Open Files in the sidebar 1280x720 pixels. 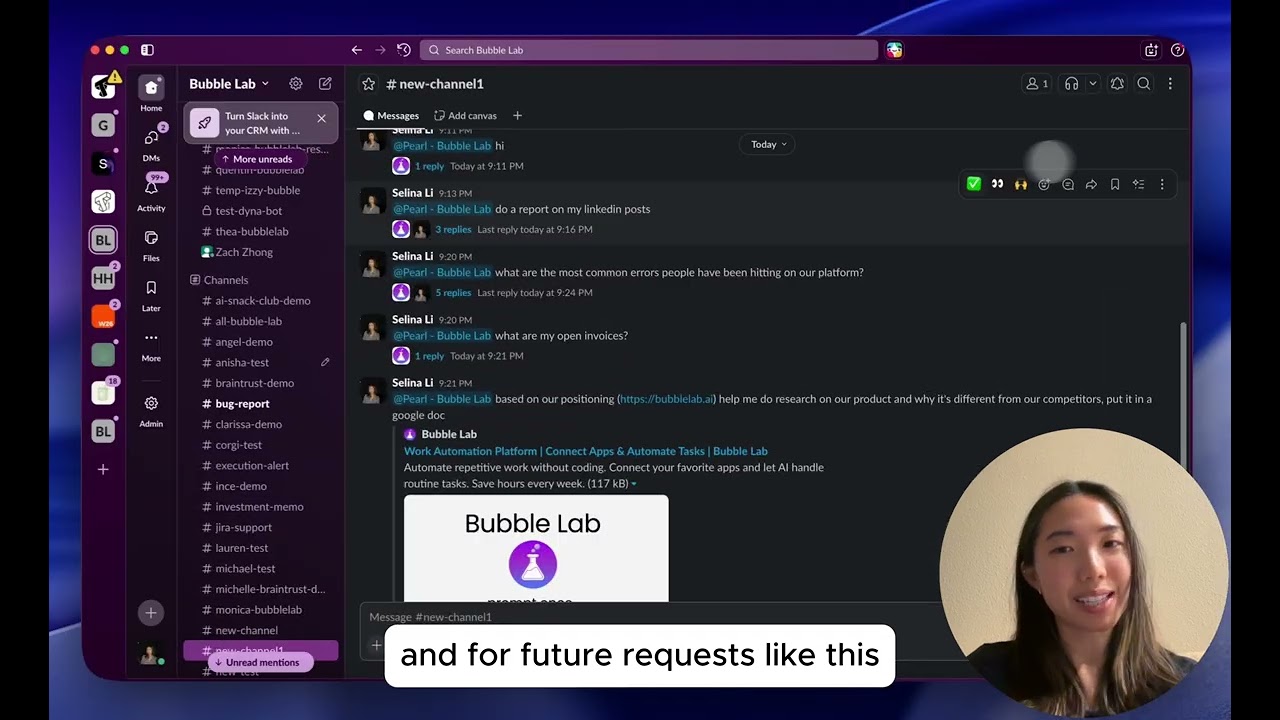pos(151,244)
